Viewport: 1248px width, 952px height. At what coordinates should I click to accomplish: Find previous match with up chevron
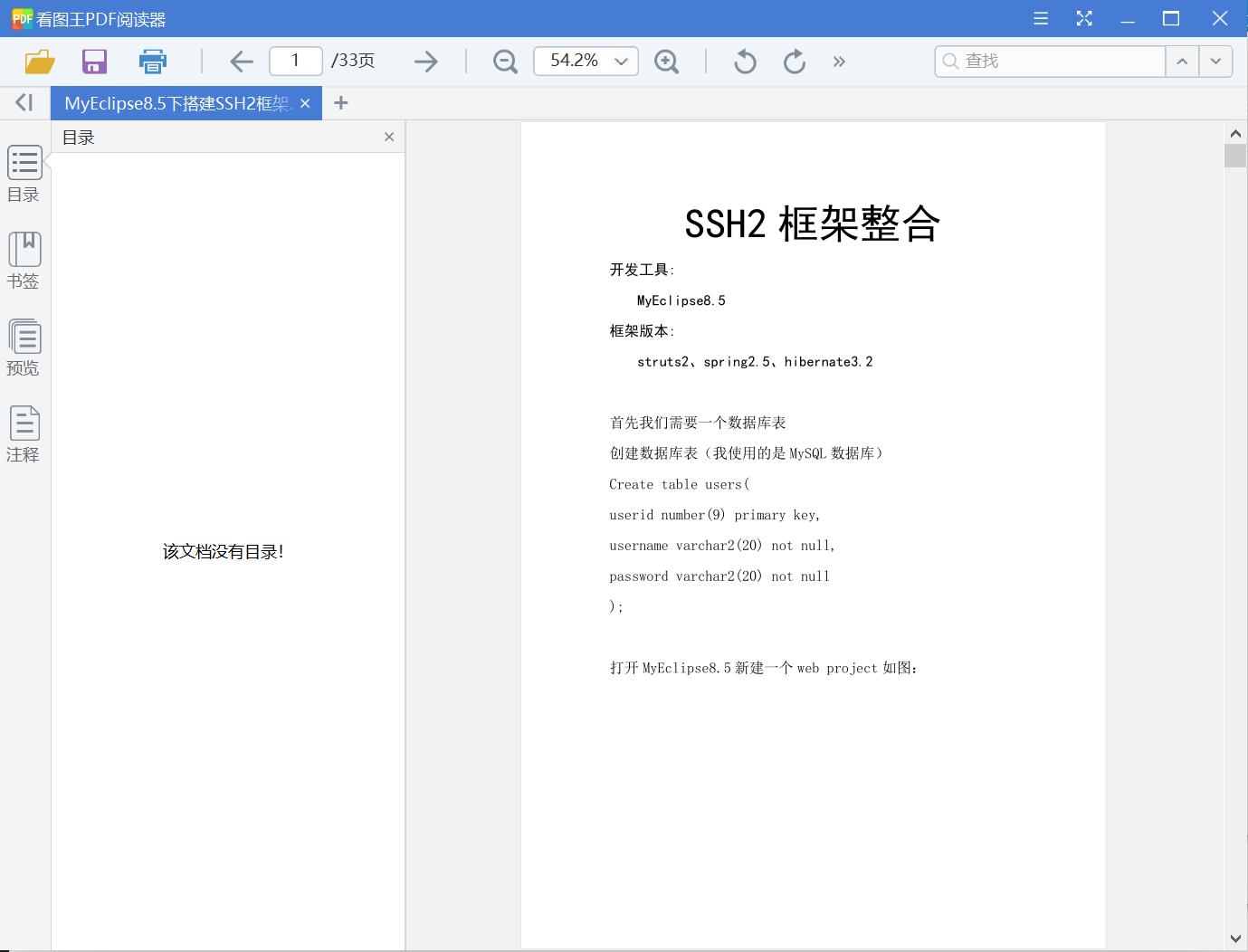1182,61
